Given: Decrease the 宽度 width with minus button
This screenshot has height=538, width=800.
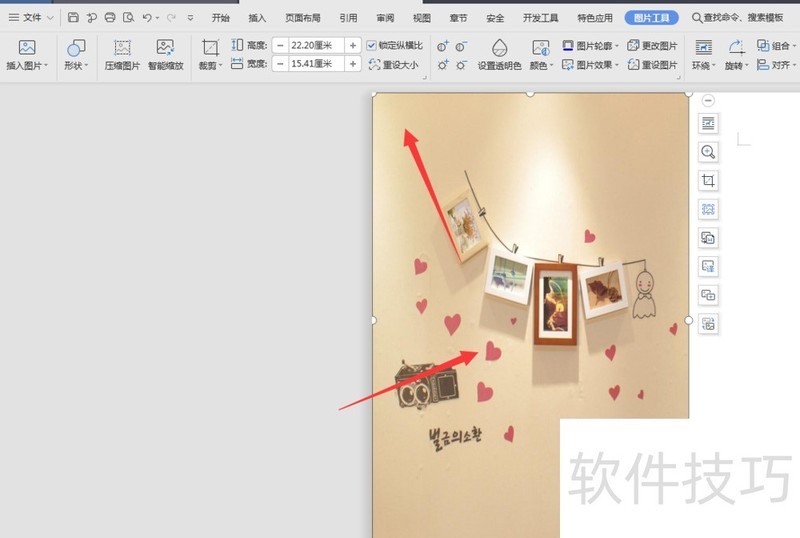Looking at the screenshot, I should pos(280,64).
